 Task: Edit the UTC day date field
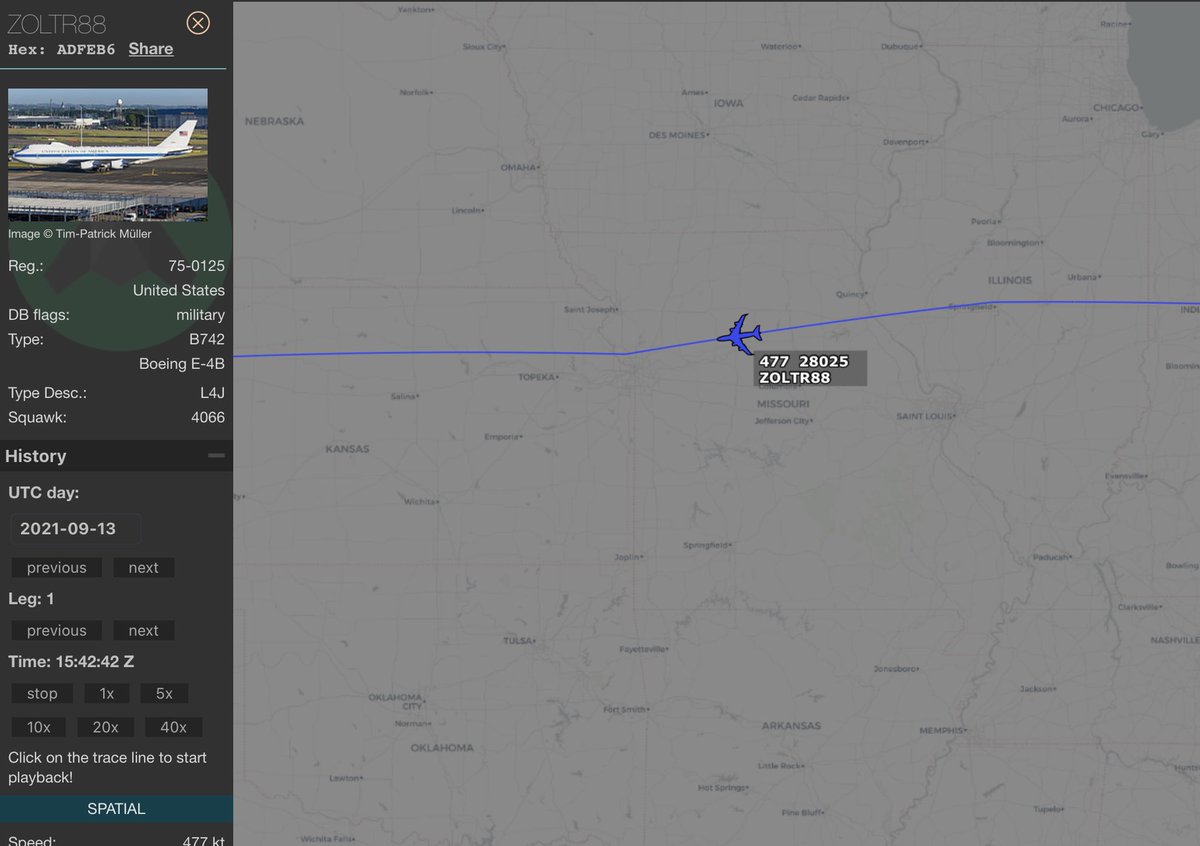point(76,529)
